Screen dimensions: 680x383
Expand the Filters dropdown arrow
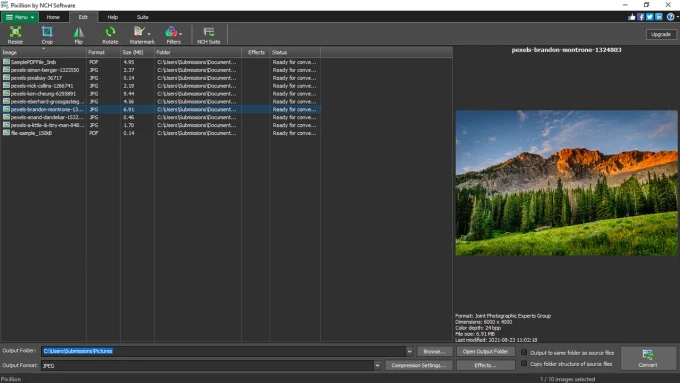pos(180,33)
